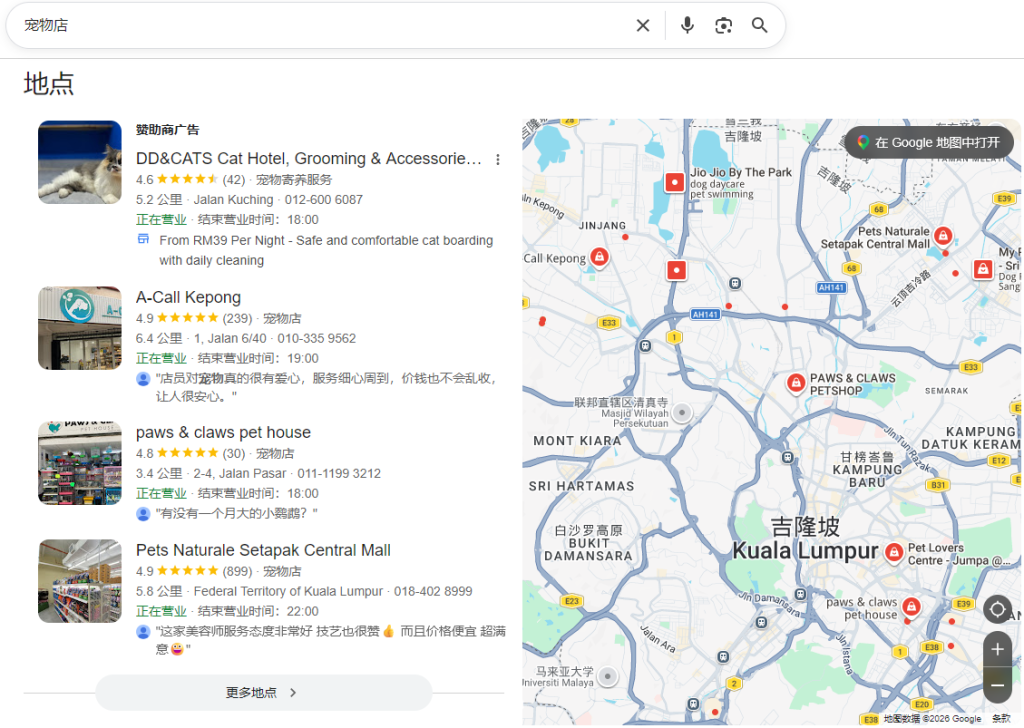Click the storefront icon beside From RM39 text
1024x728 pixels.
pyautogui.click(x=143, y=239)
